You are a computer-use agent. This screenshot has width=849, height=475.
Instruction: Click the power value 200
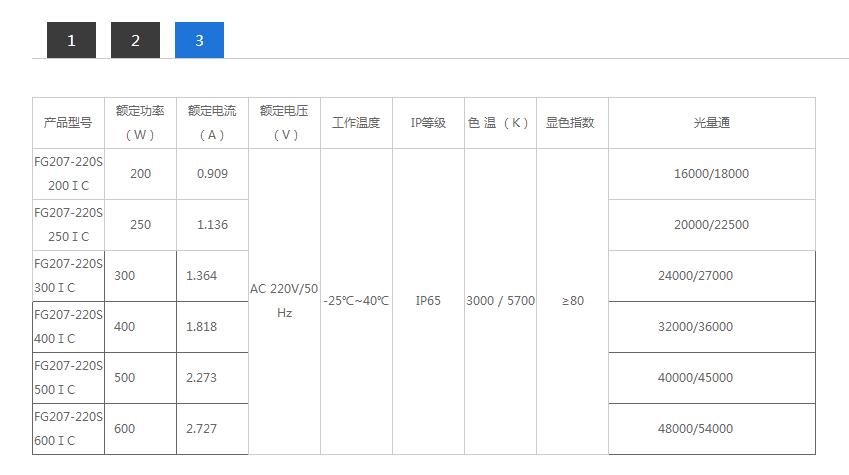click(140, 174)
